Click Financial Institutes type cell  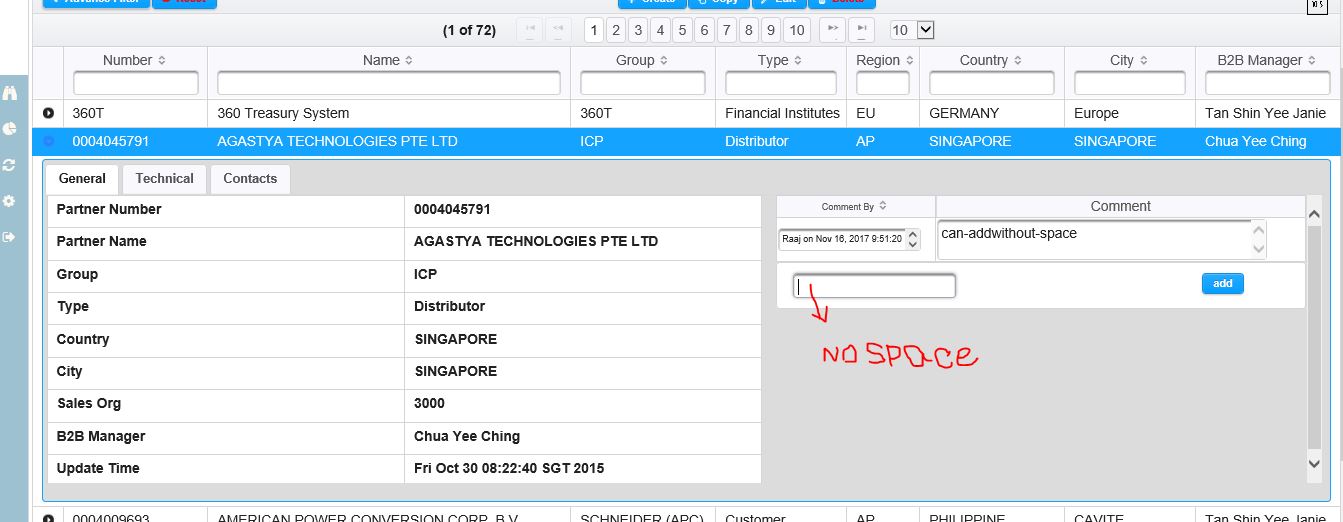click(x=782, y=113)
